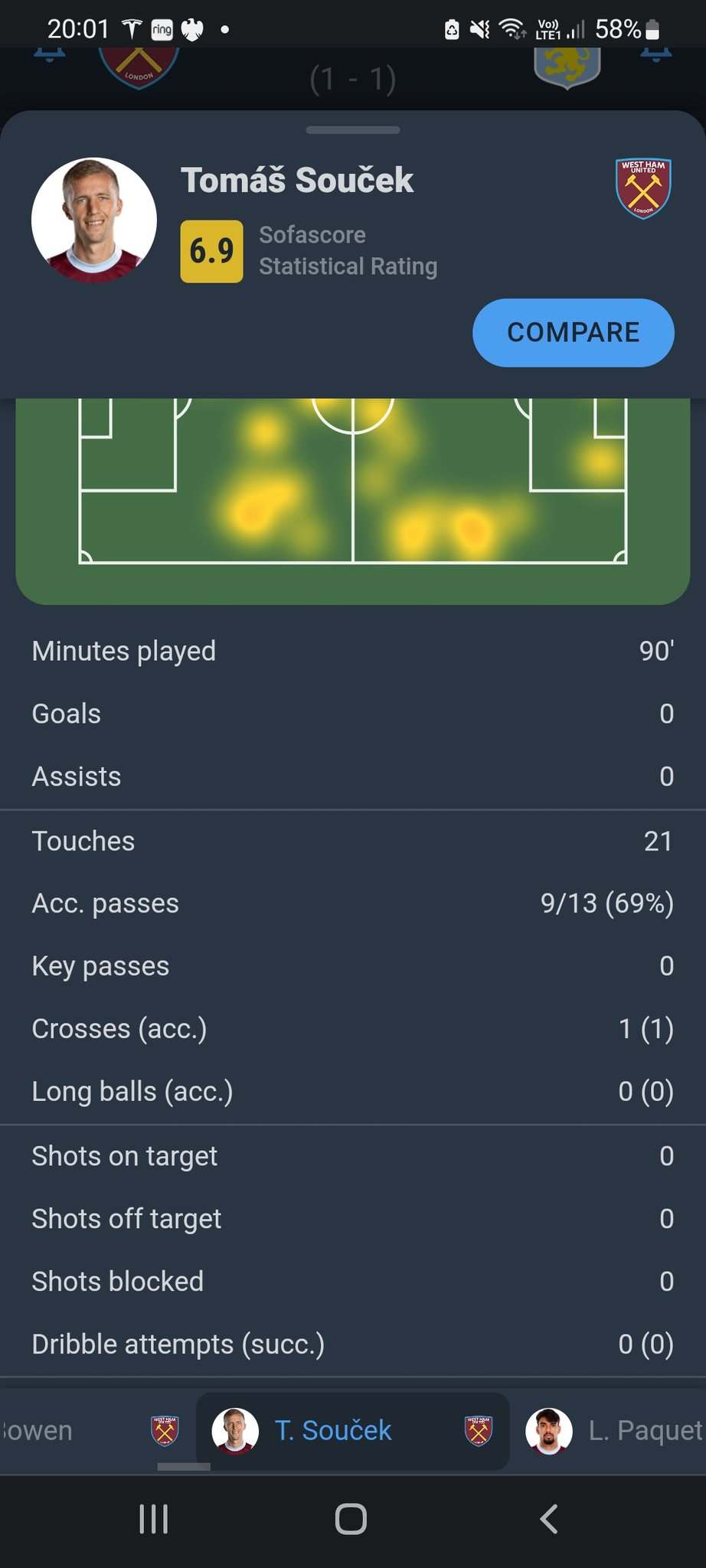Image resolution: width=706 pixels, height=1568 pixels.
Task: Open Tomáš Souček's profile photo
Action: (94, 220)
